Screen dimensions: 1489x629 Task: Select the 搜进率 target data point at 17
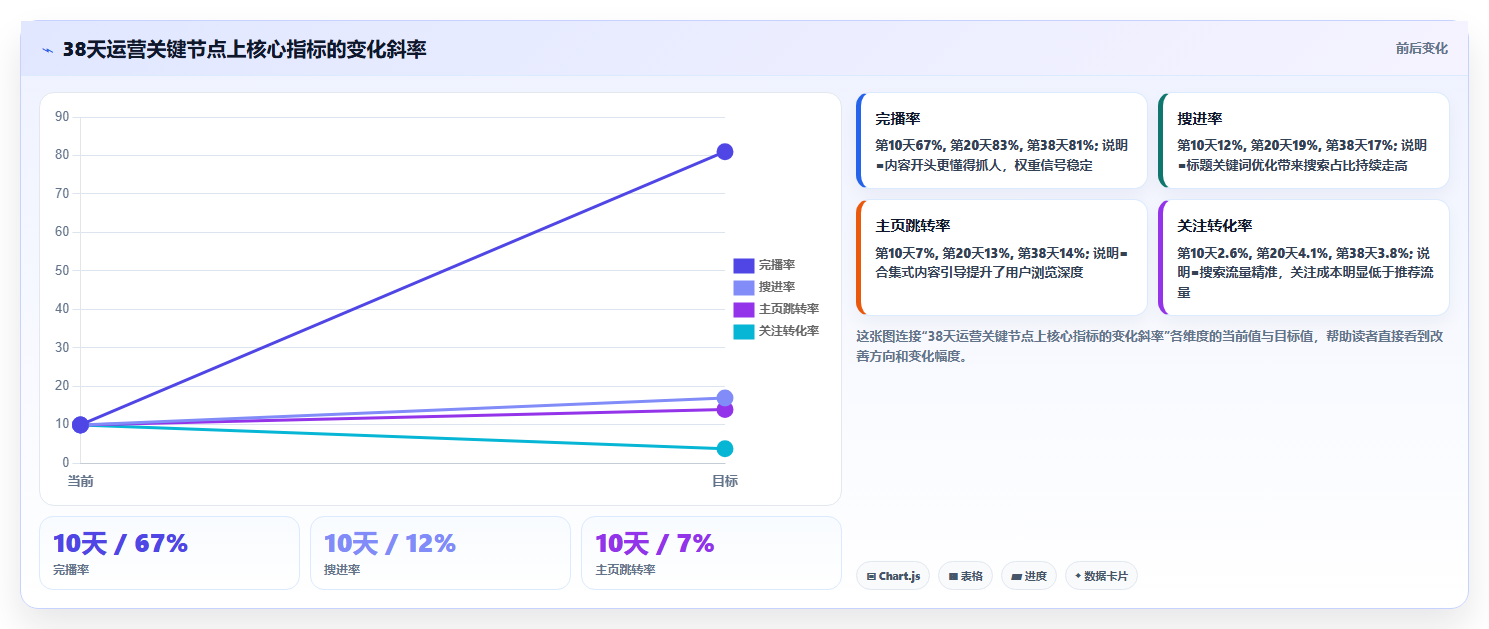click(x=725, y=398)
